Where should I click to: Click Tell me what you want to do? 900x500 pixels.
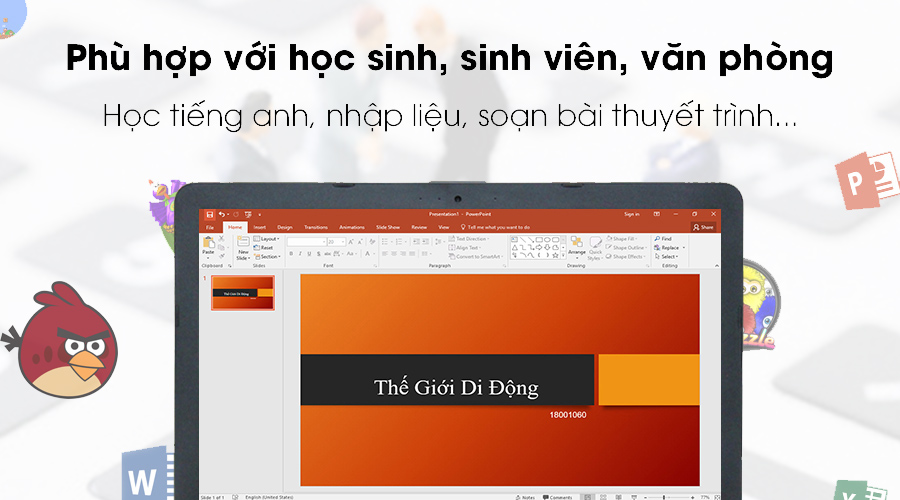[x=495, y=227]
